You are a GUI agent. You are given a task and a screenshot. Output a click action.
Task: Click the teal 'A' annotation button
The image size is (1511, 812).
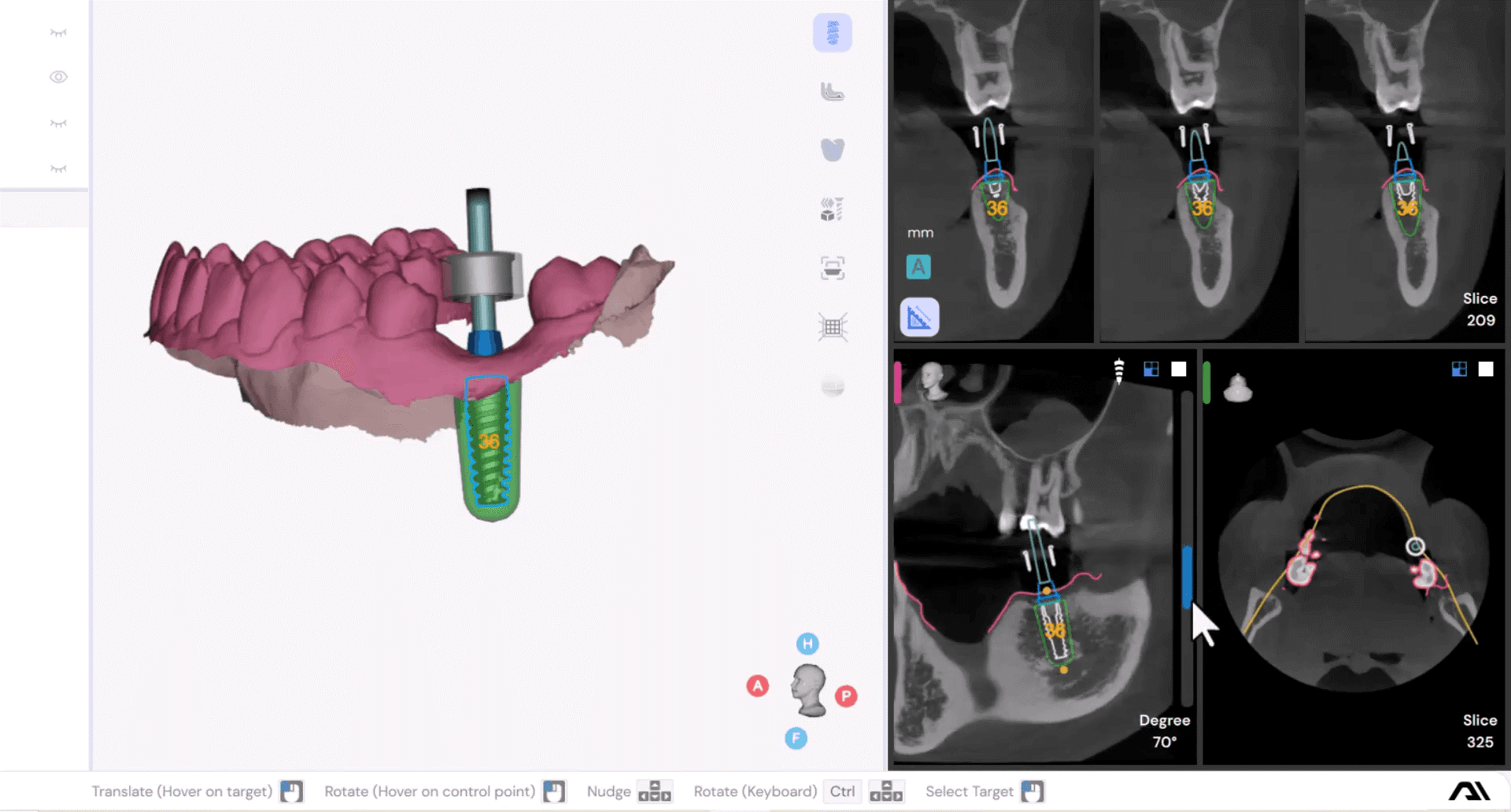(918, 268)
